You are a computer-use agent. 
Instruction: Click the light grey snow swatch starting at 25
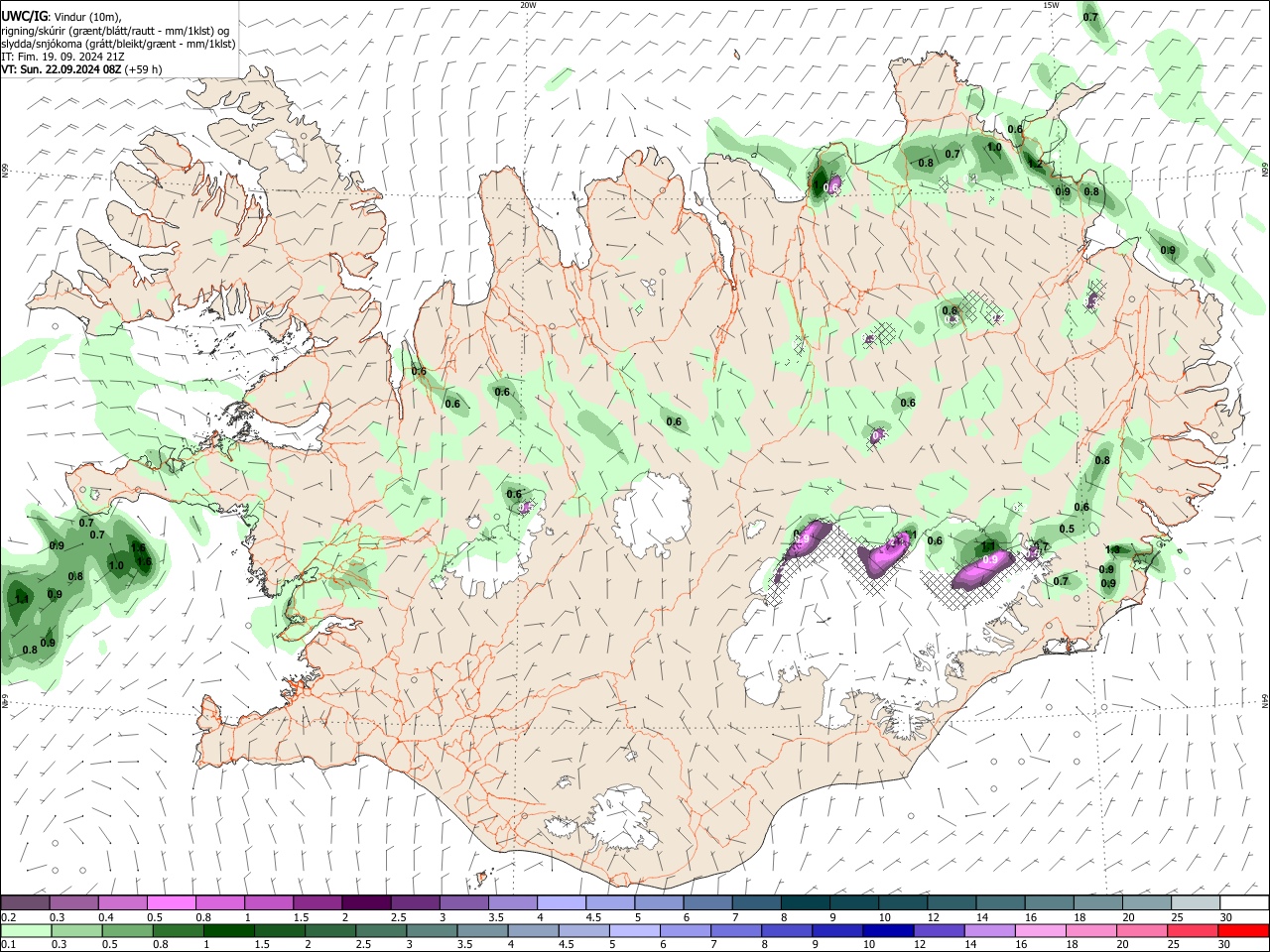click(1196, 903)
